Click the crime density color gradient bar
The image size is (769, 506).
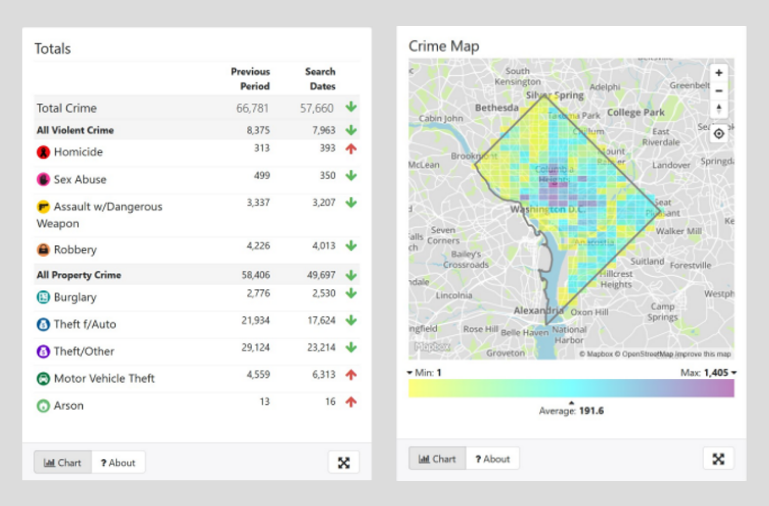pos(571,388)
